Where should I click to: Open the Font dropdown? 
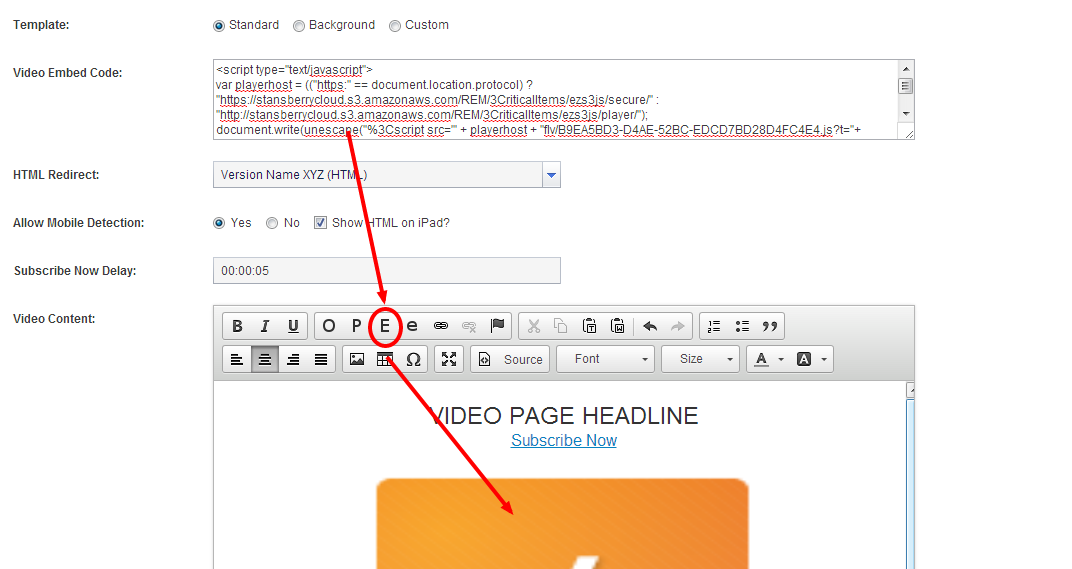606,359
